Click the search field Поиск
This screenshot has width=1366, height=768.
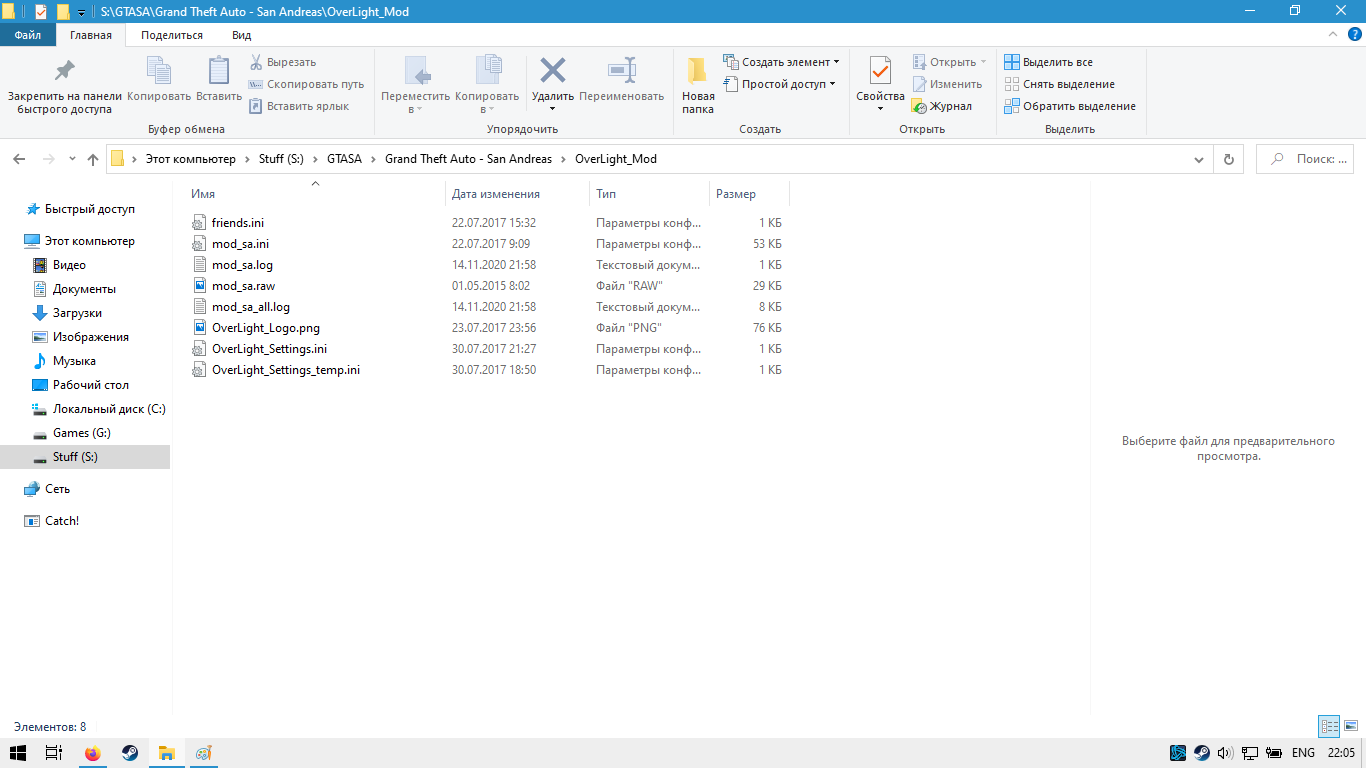pyautogui.click(x=1305, y=159)
